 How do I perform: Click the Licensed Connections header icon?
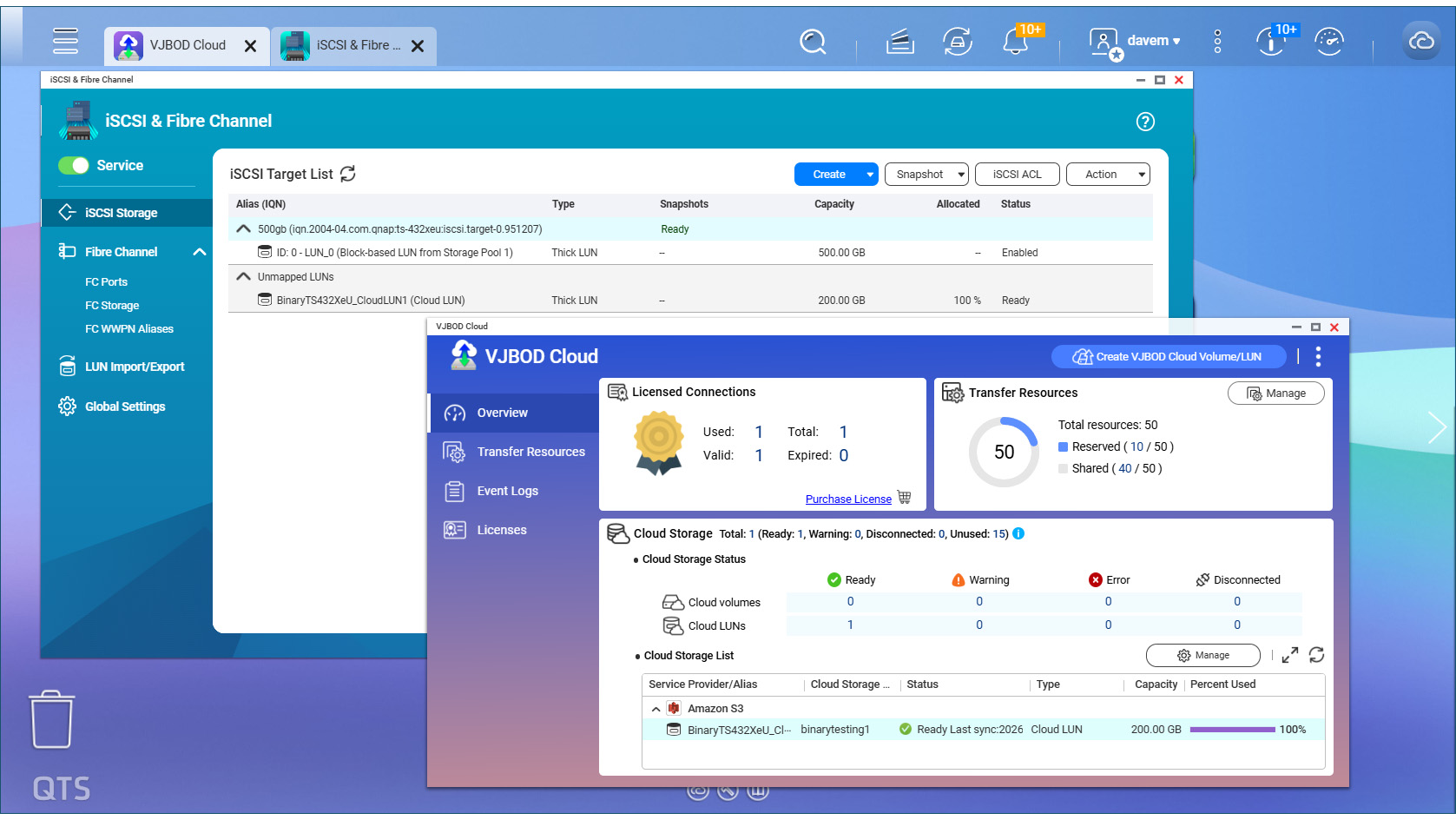click(x=617, y=392)
